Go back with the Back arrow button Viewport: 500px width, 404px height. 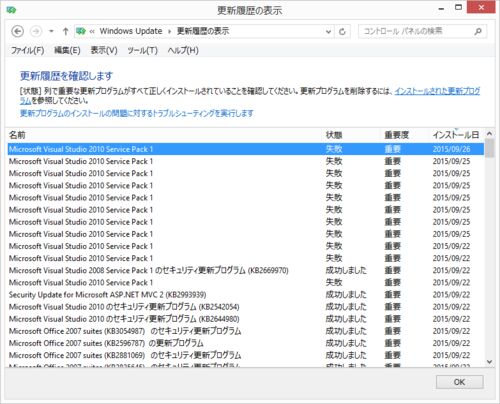pyautogui.click(x=17, y=31)
